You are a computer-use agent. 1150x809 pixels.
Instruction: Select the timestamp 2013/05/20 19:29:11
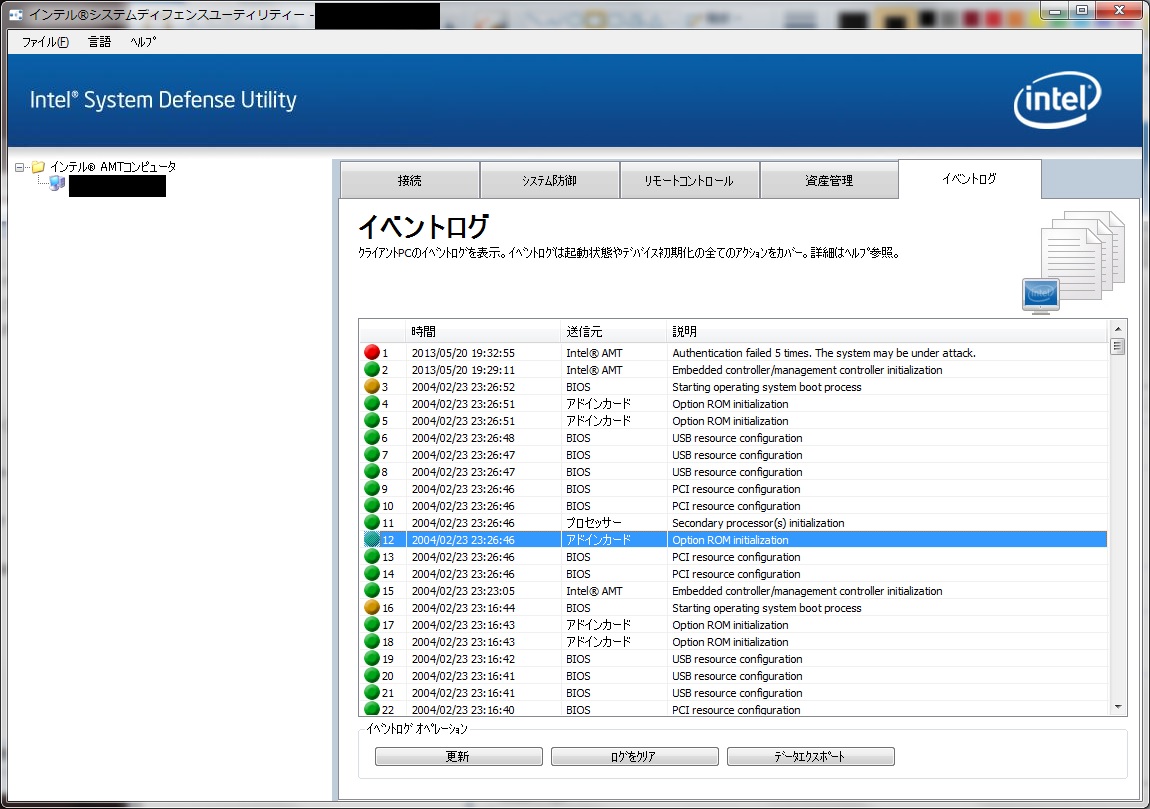click(x=463, y=370)
